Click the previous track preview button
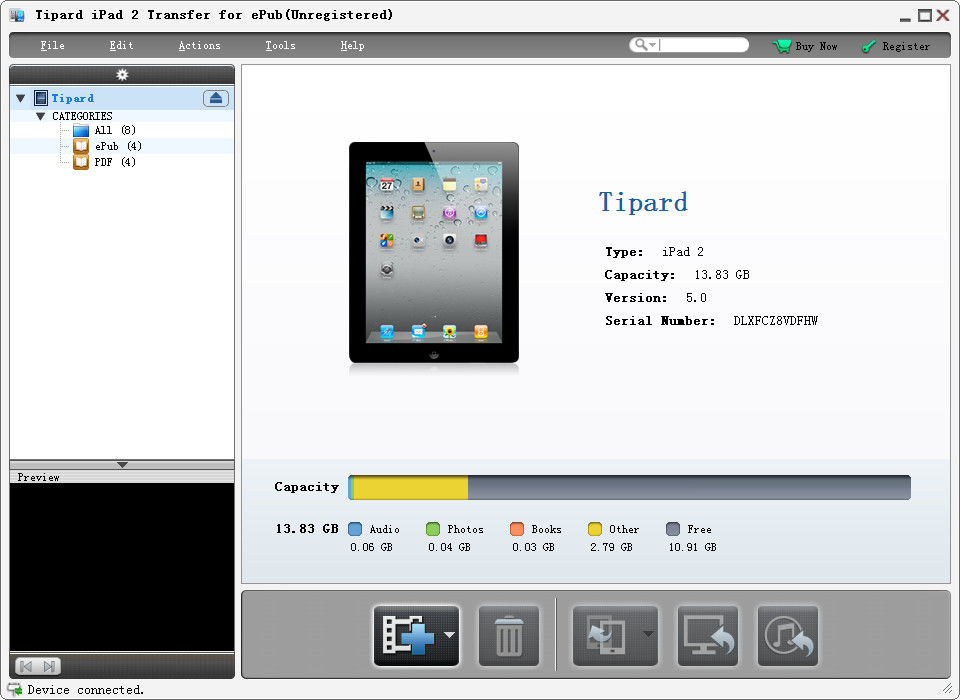 pyautogui.click(x=26, y=666)
